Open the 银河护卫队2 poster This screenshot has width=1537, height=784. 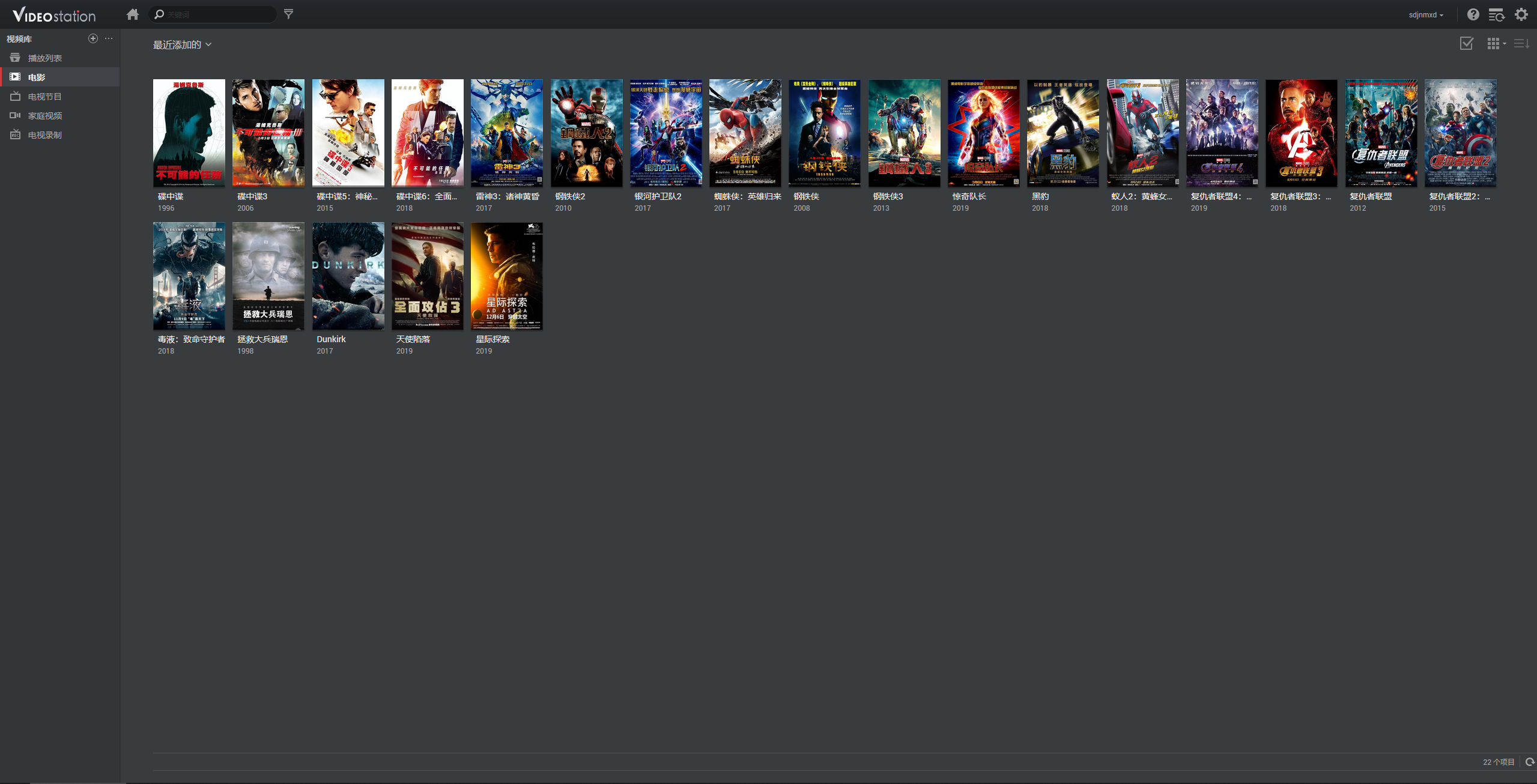coord(666,133)
